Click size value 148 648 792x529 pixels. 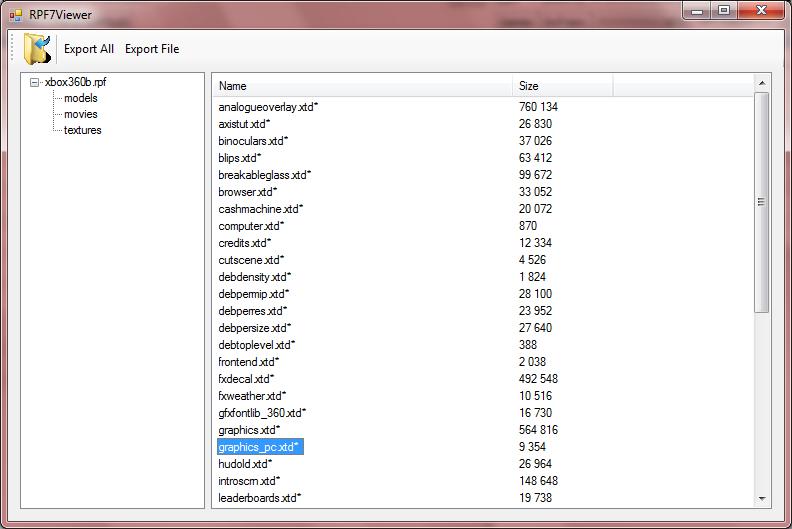[x=538, y=481]
